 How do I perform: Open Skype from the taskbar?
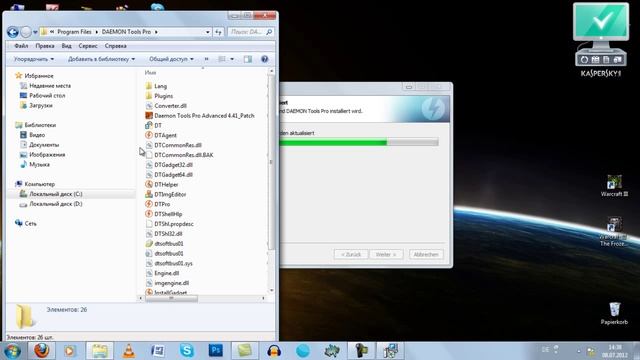tap(187, 351)
